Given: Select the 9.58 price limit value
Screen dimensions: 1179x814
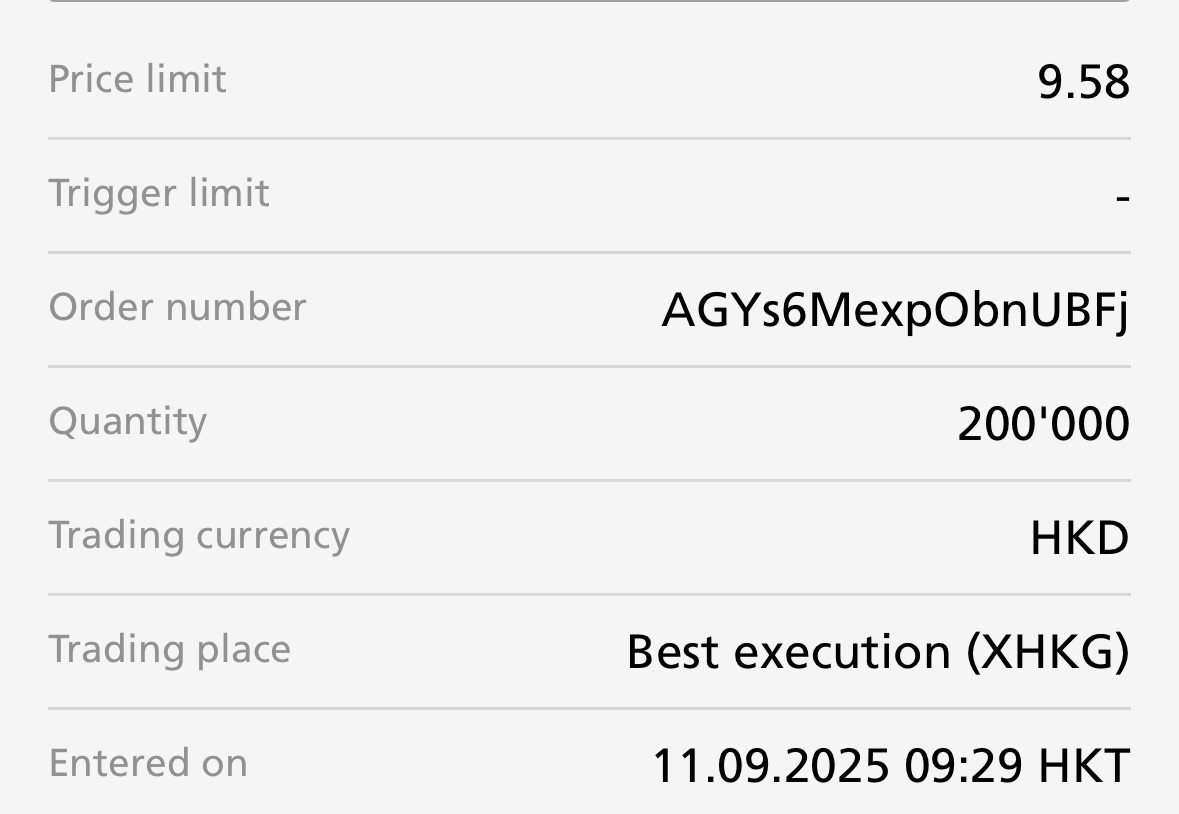Looking at the screenshot, I should click(x=1083, y=82).
